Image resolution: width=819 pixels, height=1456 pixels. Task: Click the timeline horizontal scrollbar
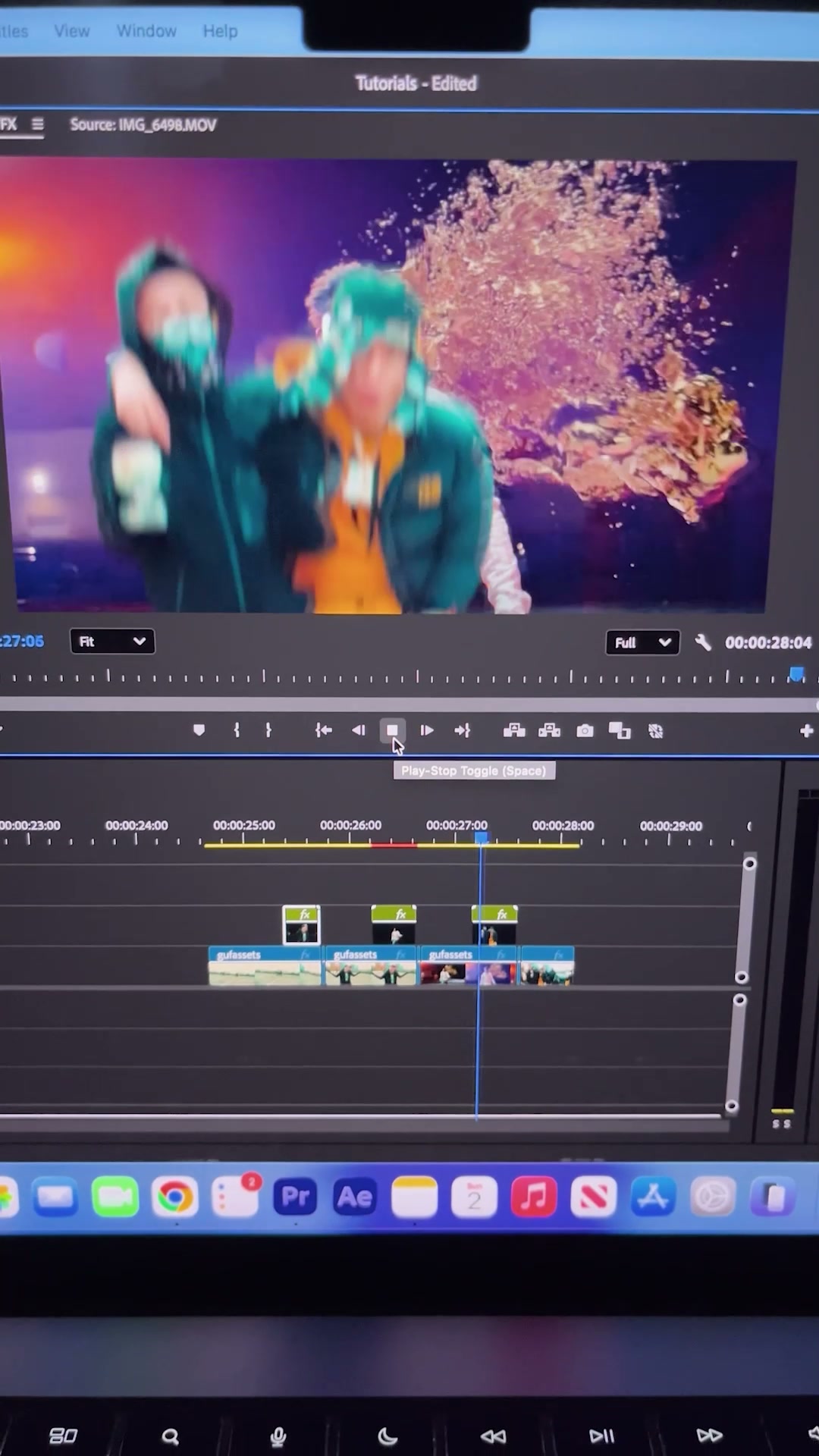point(360,1116)
